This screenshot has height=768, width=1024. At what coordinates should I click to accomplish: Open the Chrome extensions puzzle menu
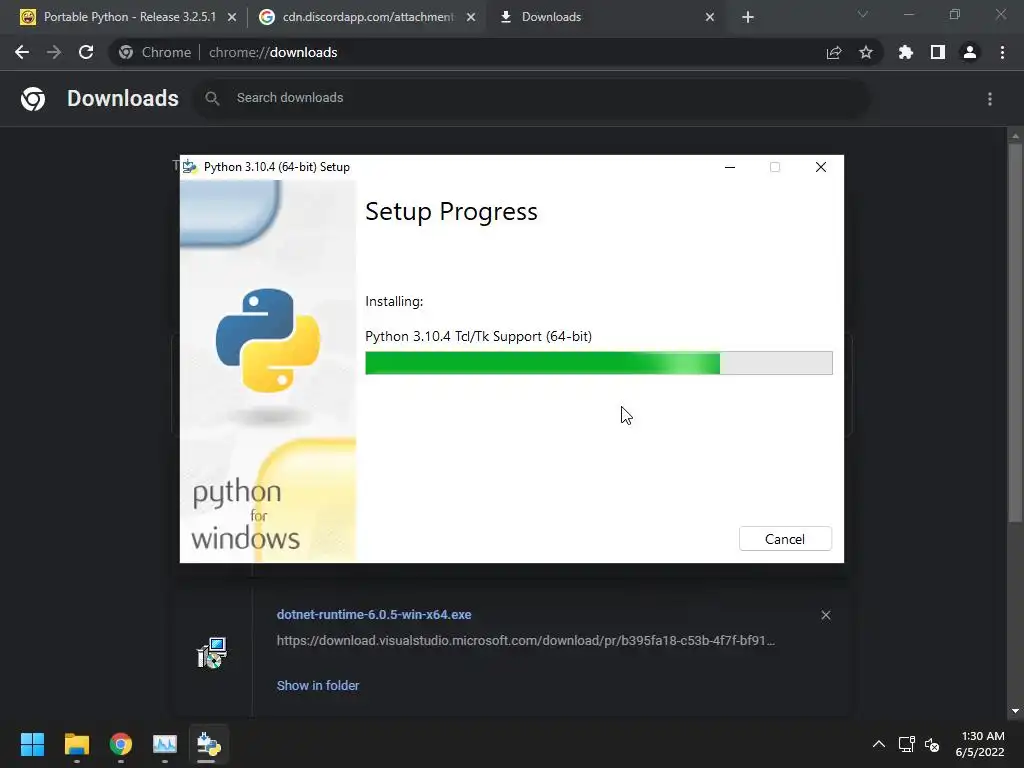coord(906,52)
